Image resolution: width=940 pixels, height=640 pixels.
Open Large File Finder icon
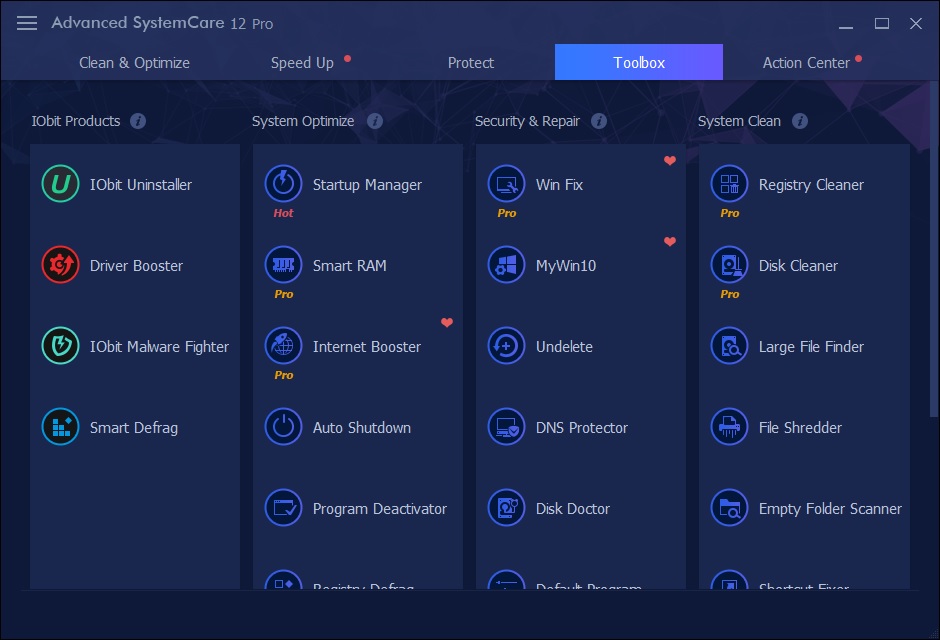click(x=730, y=346)
